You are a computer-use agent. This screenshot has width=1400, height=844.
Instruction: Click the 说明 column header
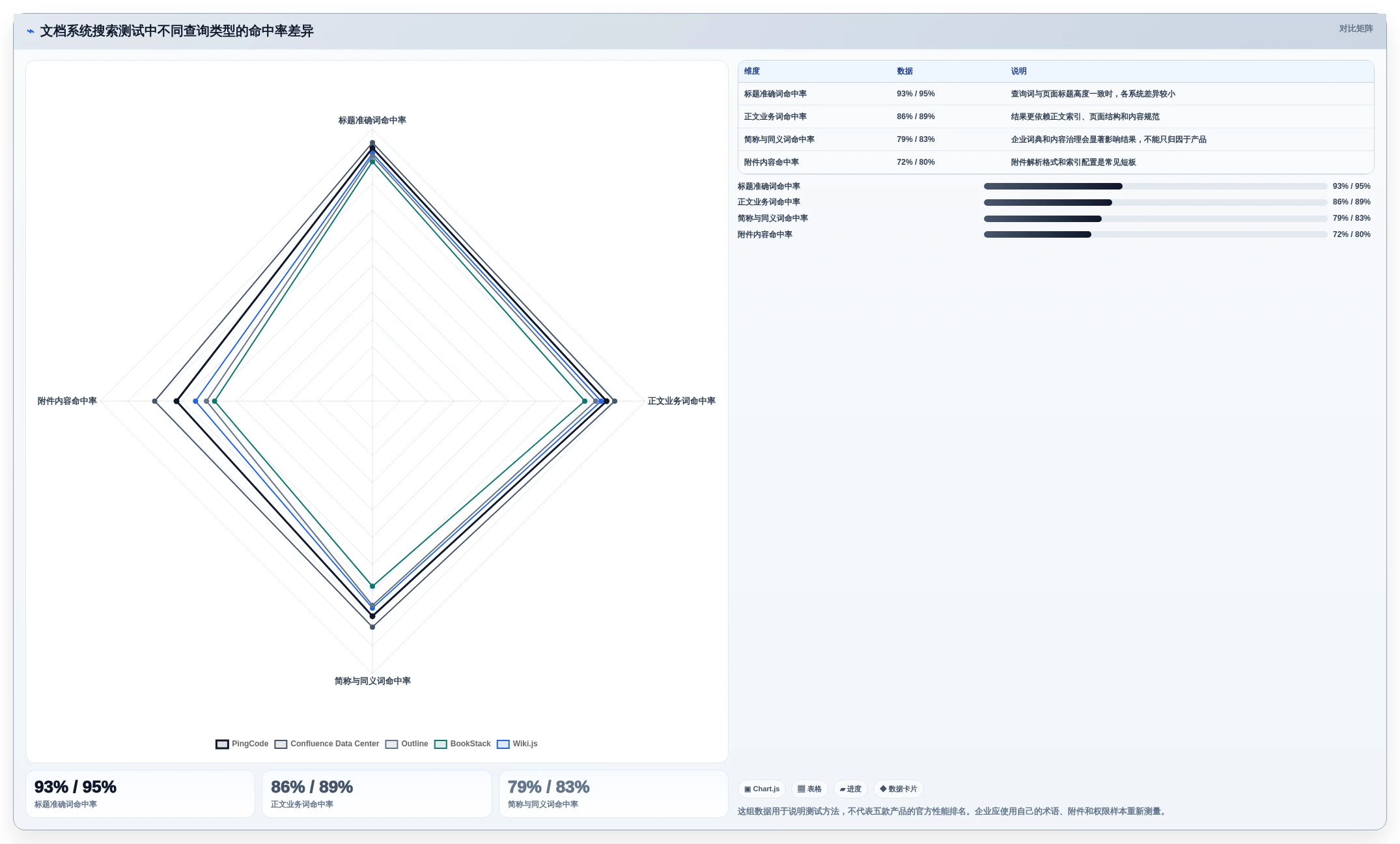pos(1018,71)
